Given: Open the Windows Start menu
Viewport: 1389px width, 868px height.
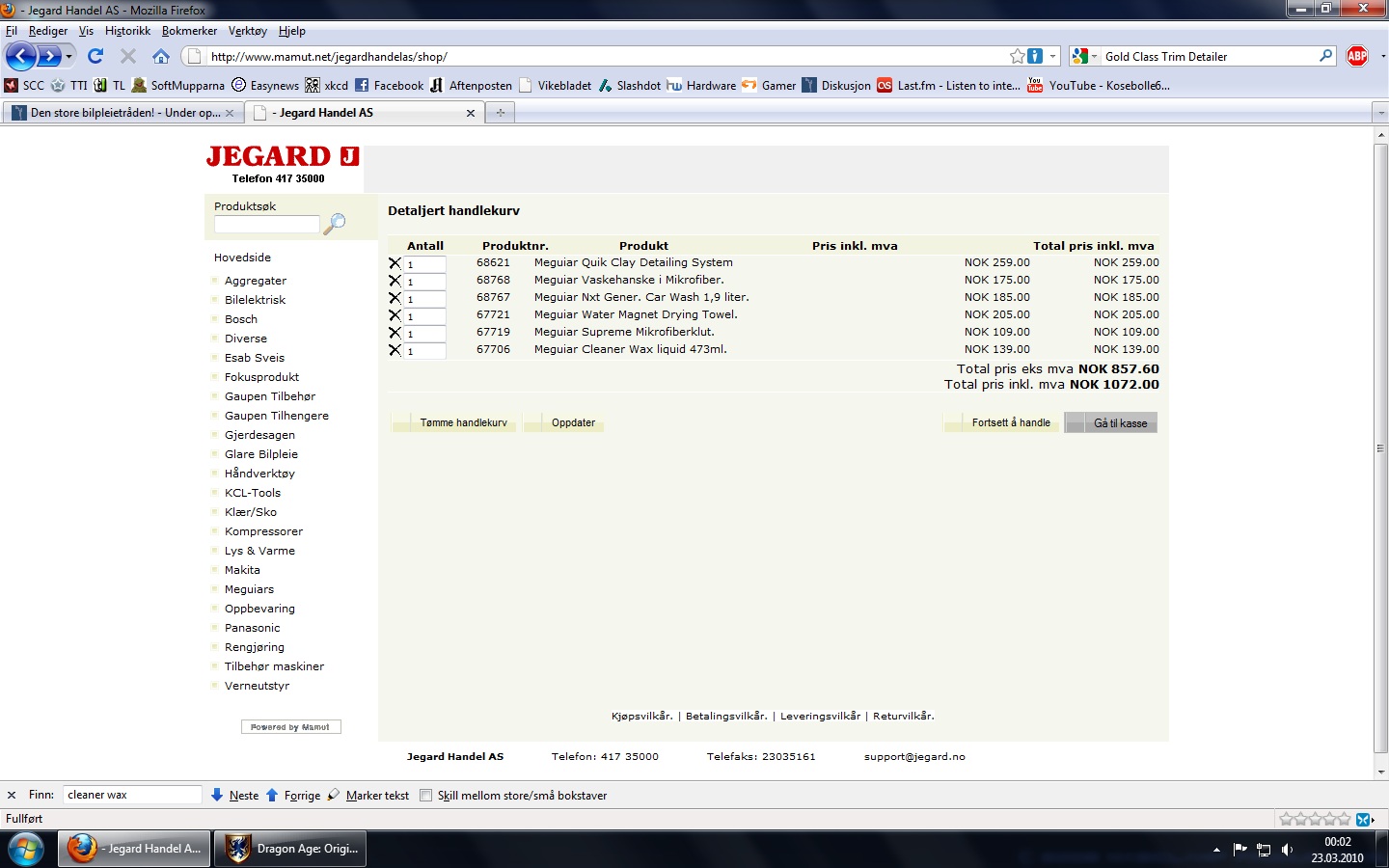Looking at the screenshot, I should click(25, 849).
